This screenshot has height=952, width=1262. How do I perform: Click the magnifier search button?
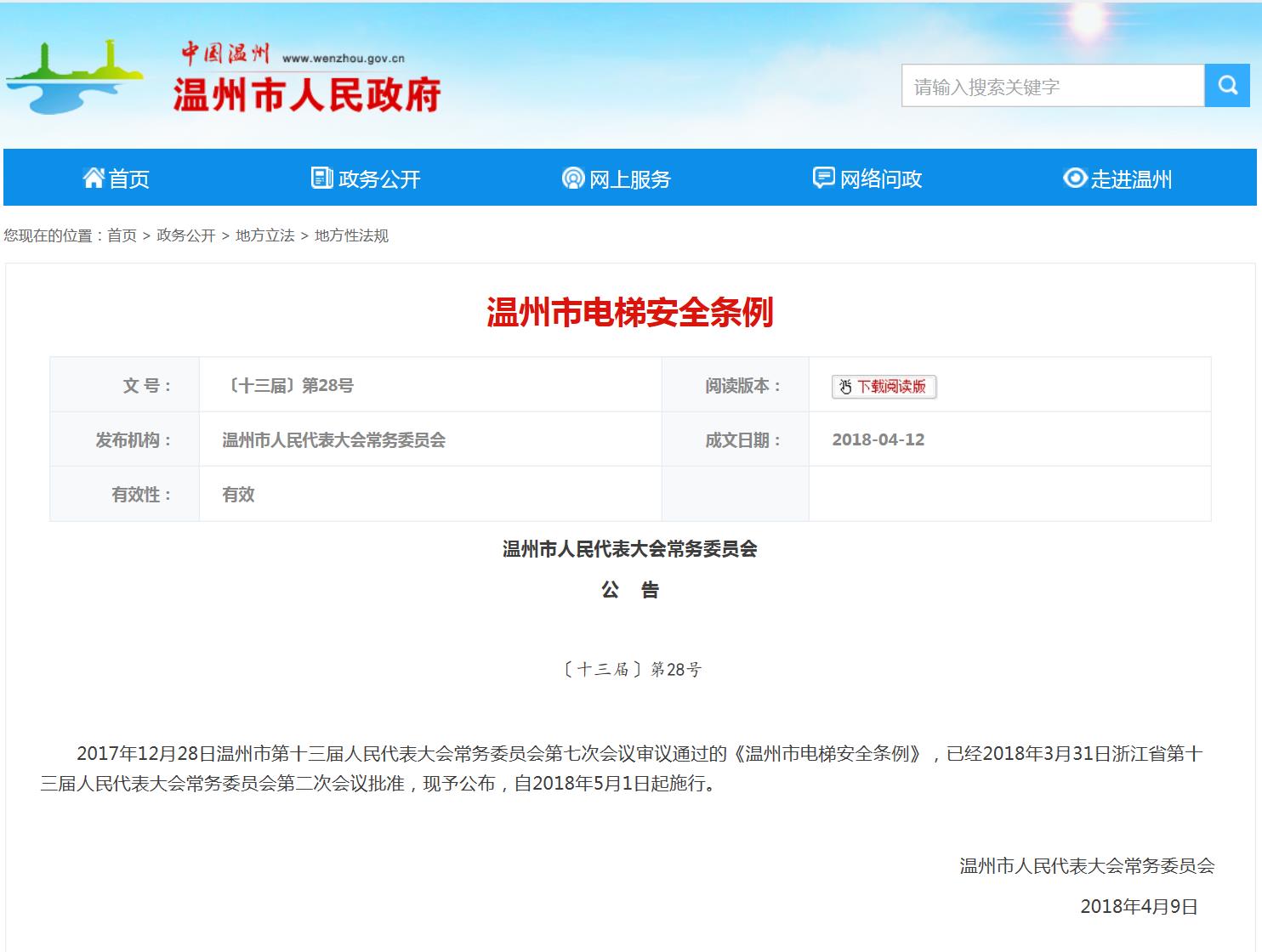pos(1227,86)
